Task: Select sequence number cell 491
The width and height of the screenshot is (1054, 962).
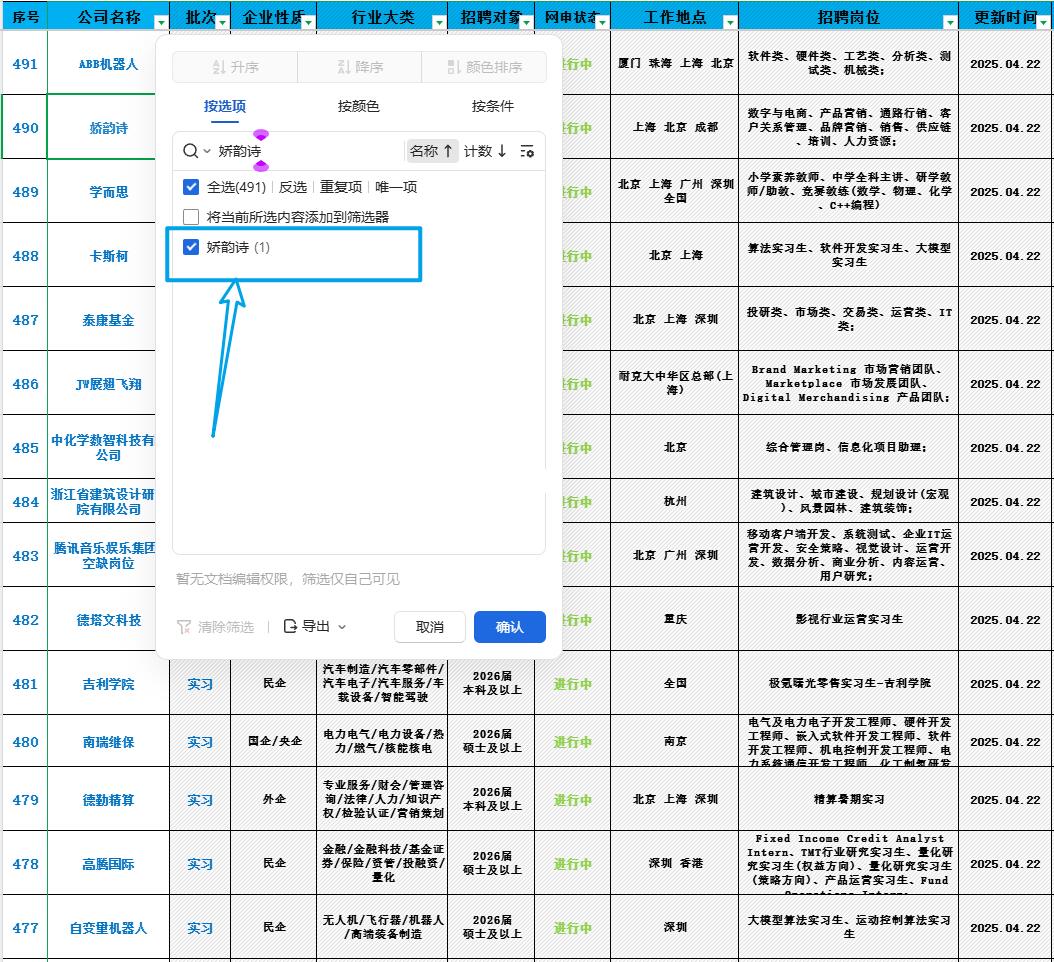Action: (x=25, y=64)
